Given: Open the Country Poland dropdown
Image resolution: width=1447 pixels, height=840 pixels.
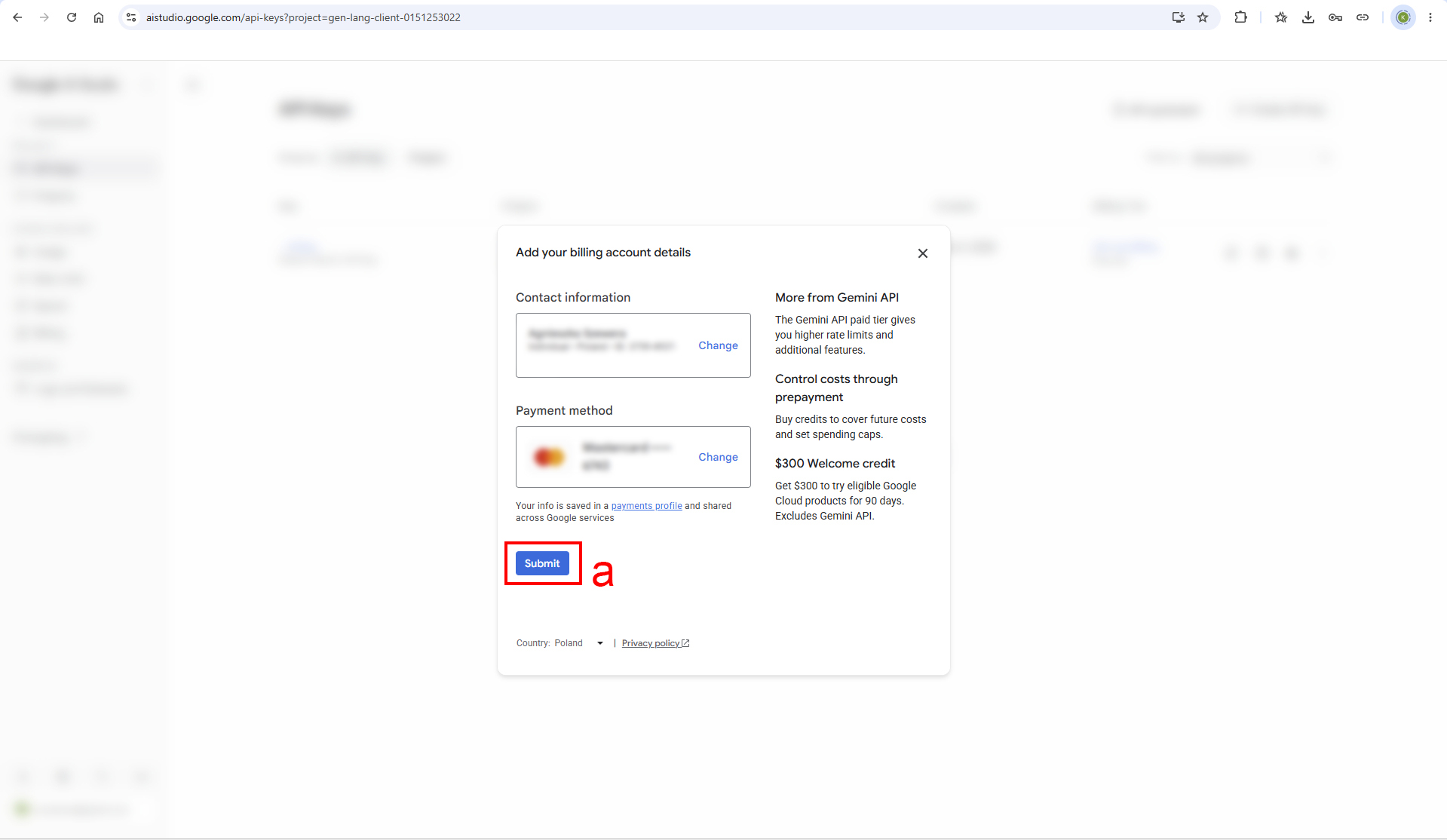Looking at the screenshot, I should coord(560,643).
